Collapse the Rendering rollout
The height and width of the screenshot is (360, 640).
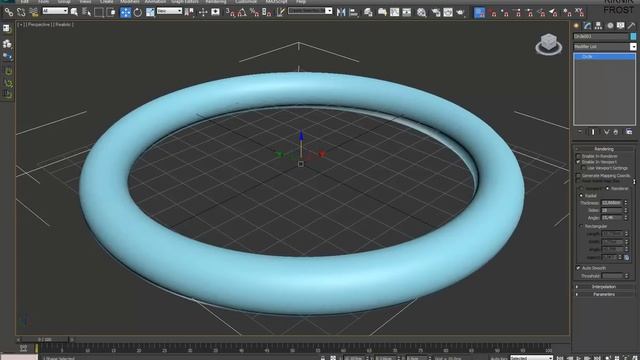tap(604, 149)
